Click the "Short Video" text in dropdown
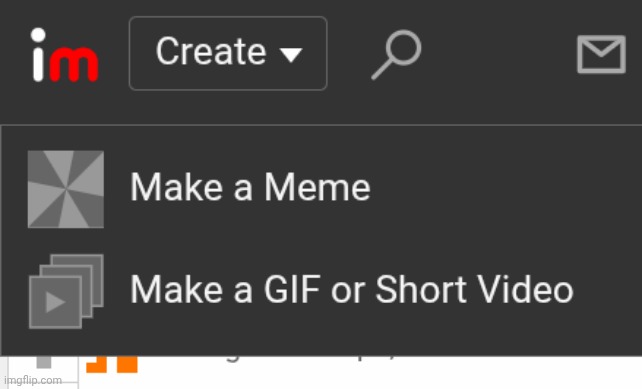The image size is (642, 389). pyautogui.click(x=474, y=289)
